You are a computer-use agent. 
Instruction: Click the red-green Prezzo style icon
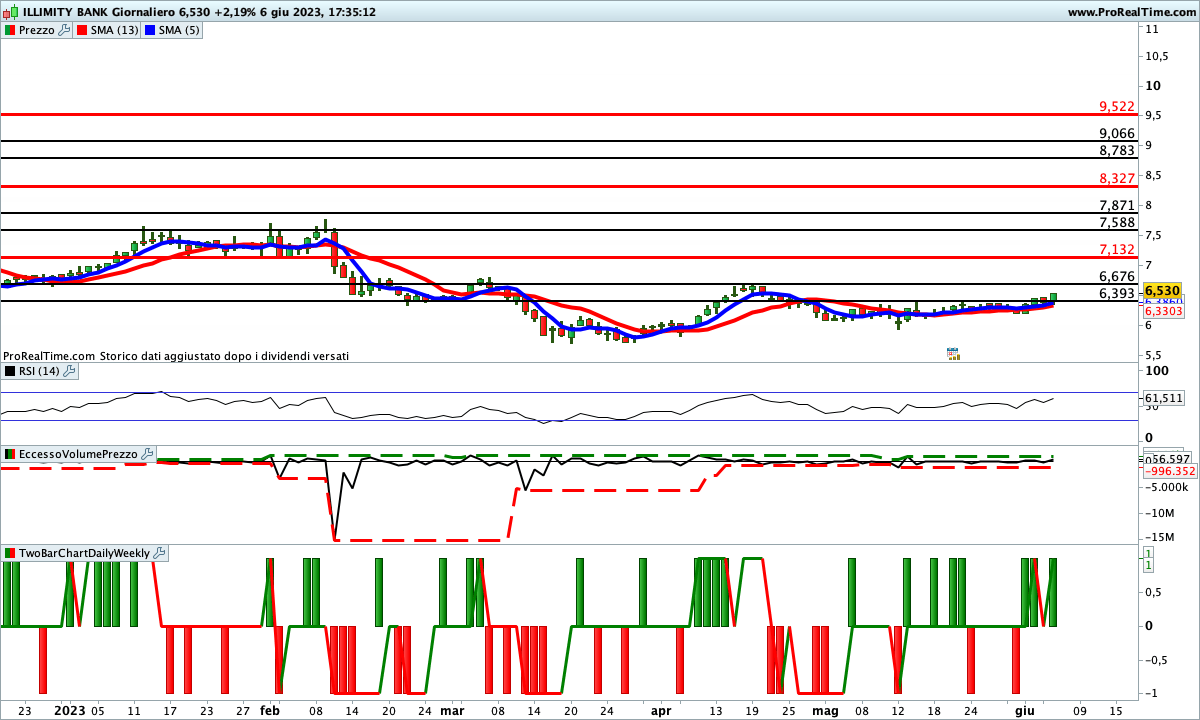(10, 30)
